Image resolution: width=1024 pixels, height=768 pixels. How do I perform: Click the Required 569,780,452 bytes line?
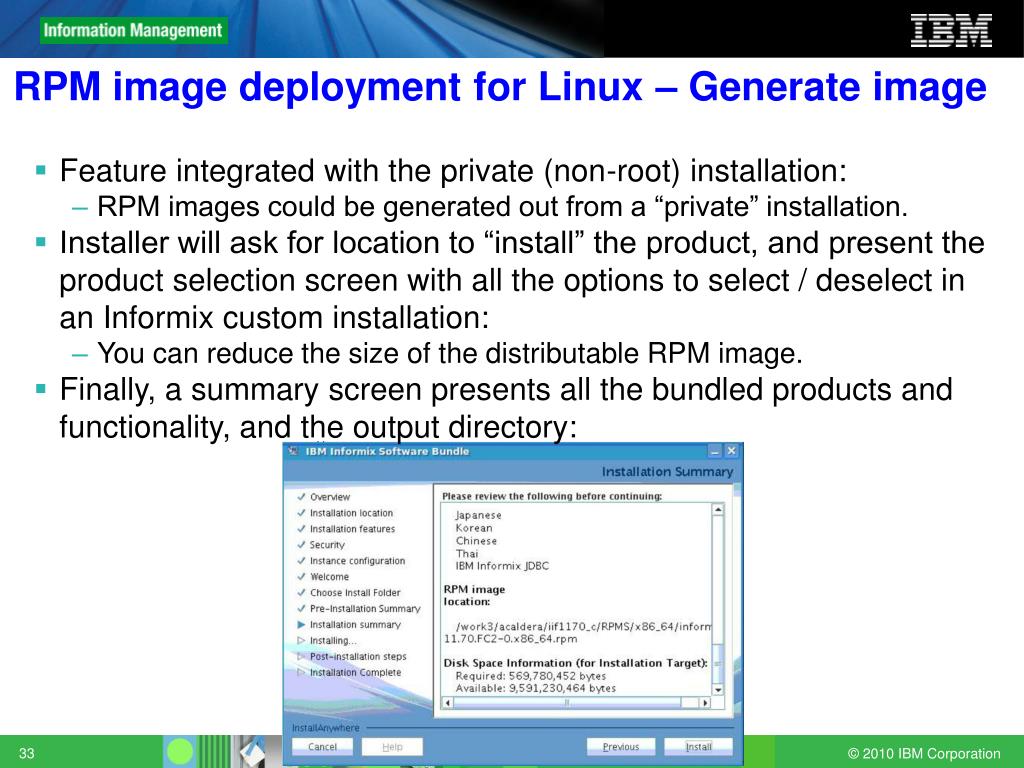530,676
